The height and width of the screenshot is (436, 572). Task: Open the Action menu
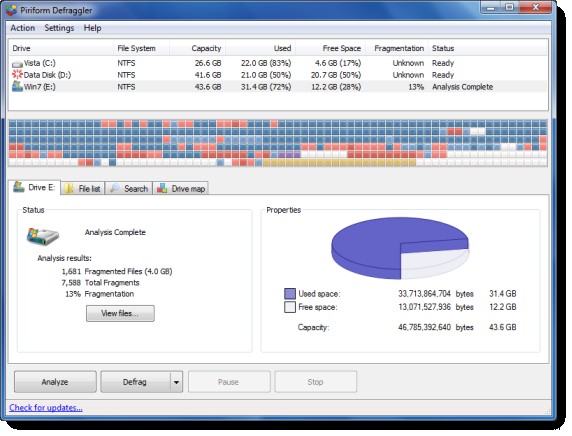23,28
